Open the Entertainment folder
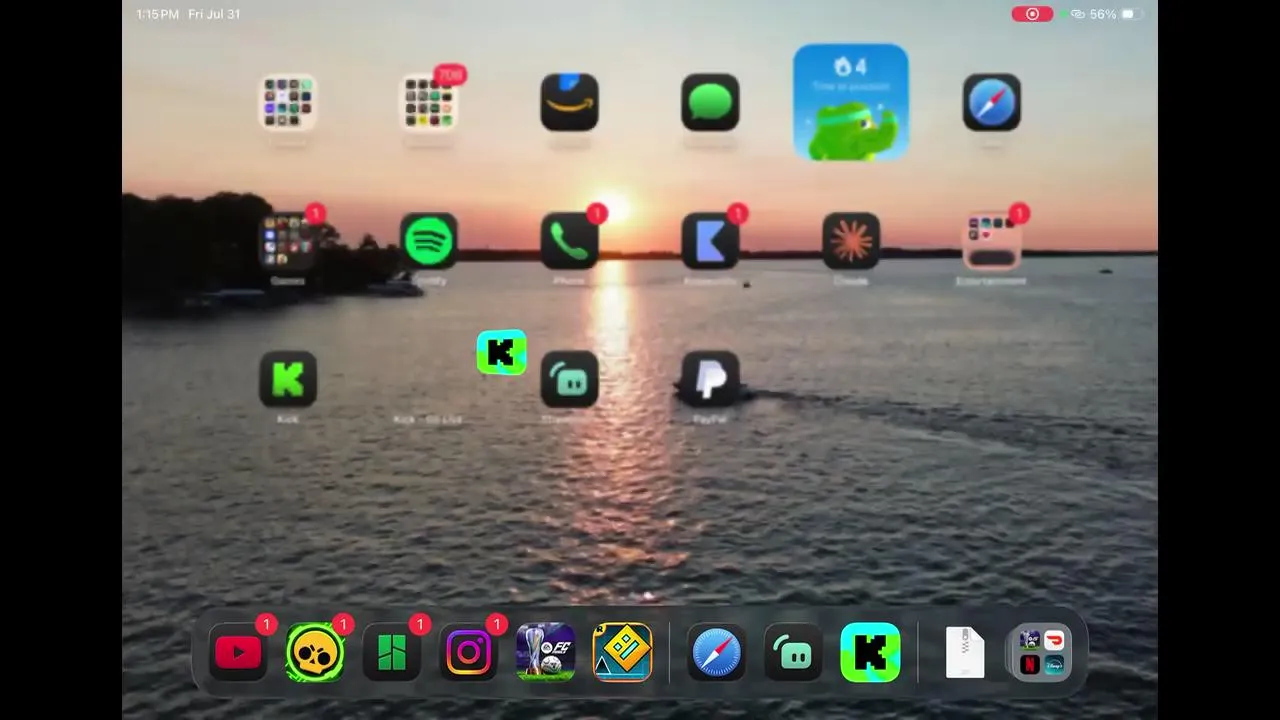 pos(992,241)
